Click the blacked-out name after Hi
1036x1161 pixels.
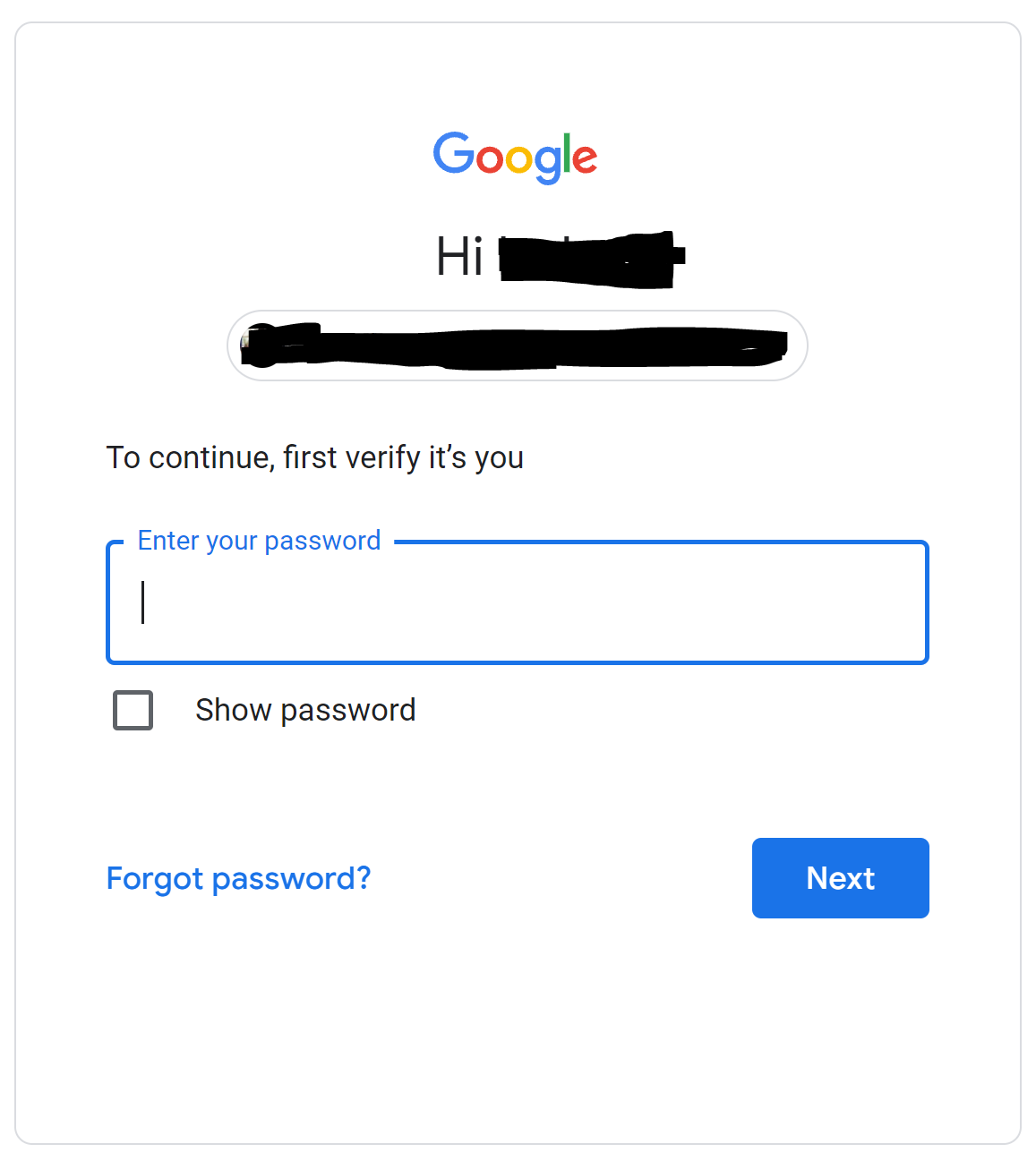point(591,259)
